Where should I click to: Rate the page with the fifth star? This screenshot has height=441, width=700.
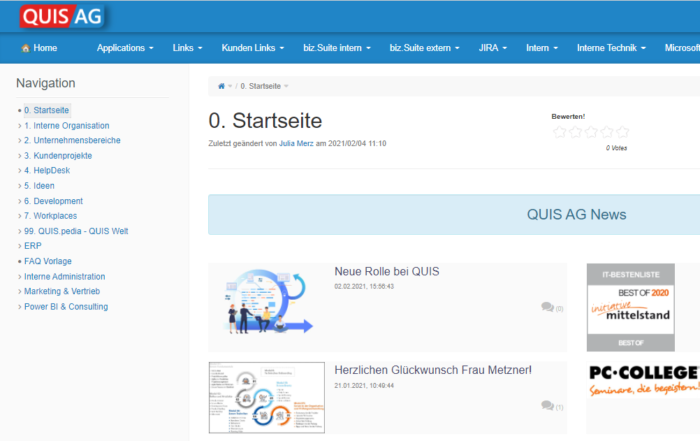coord(622,132)
